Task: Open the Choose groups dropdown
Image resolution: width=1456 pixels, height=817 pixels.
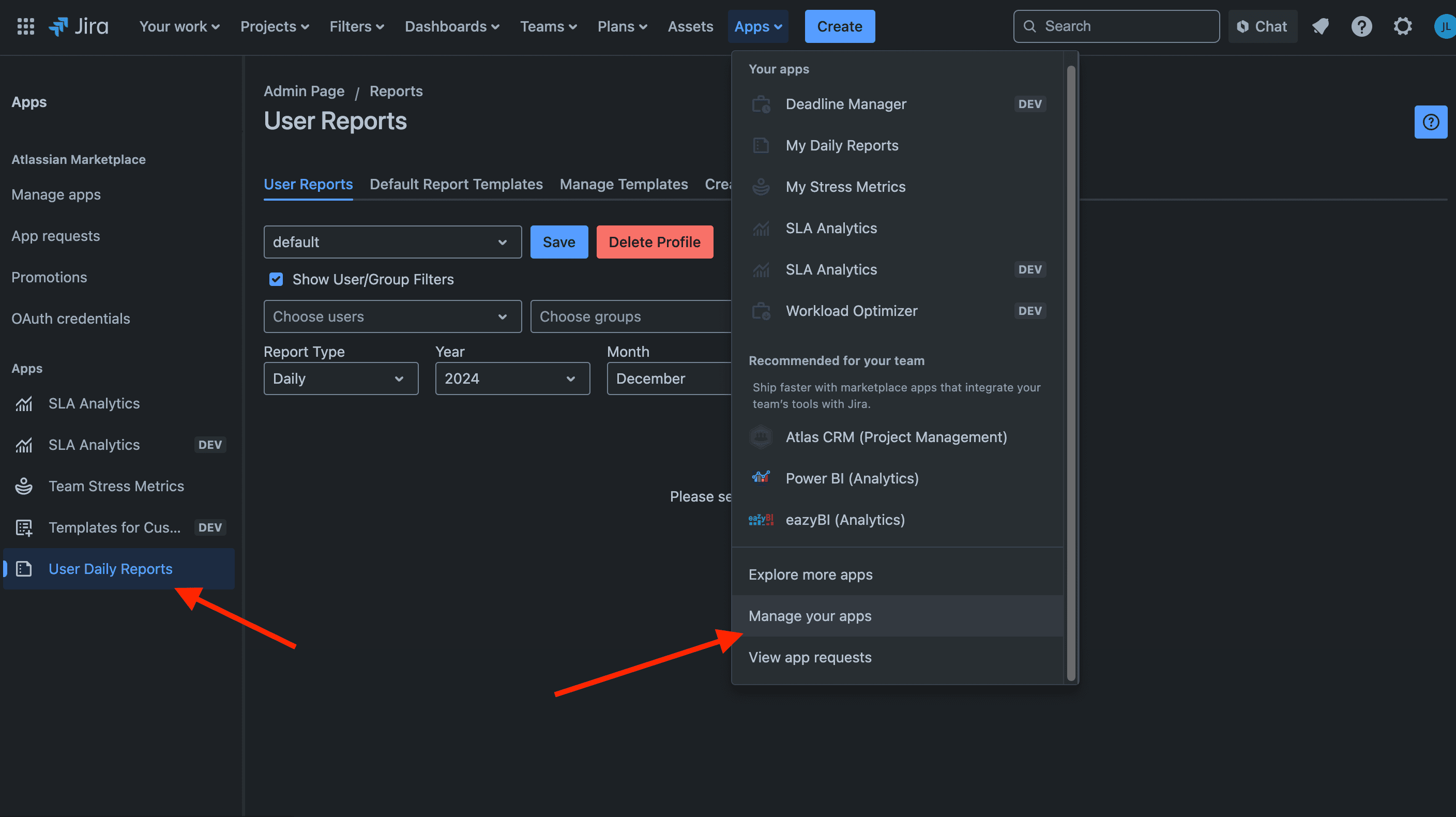Action: (631, 316)
